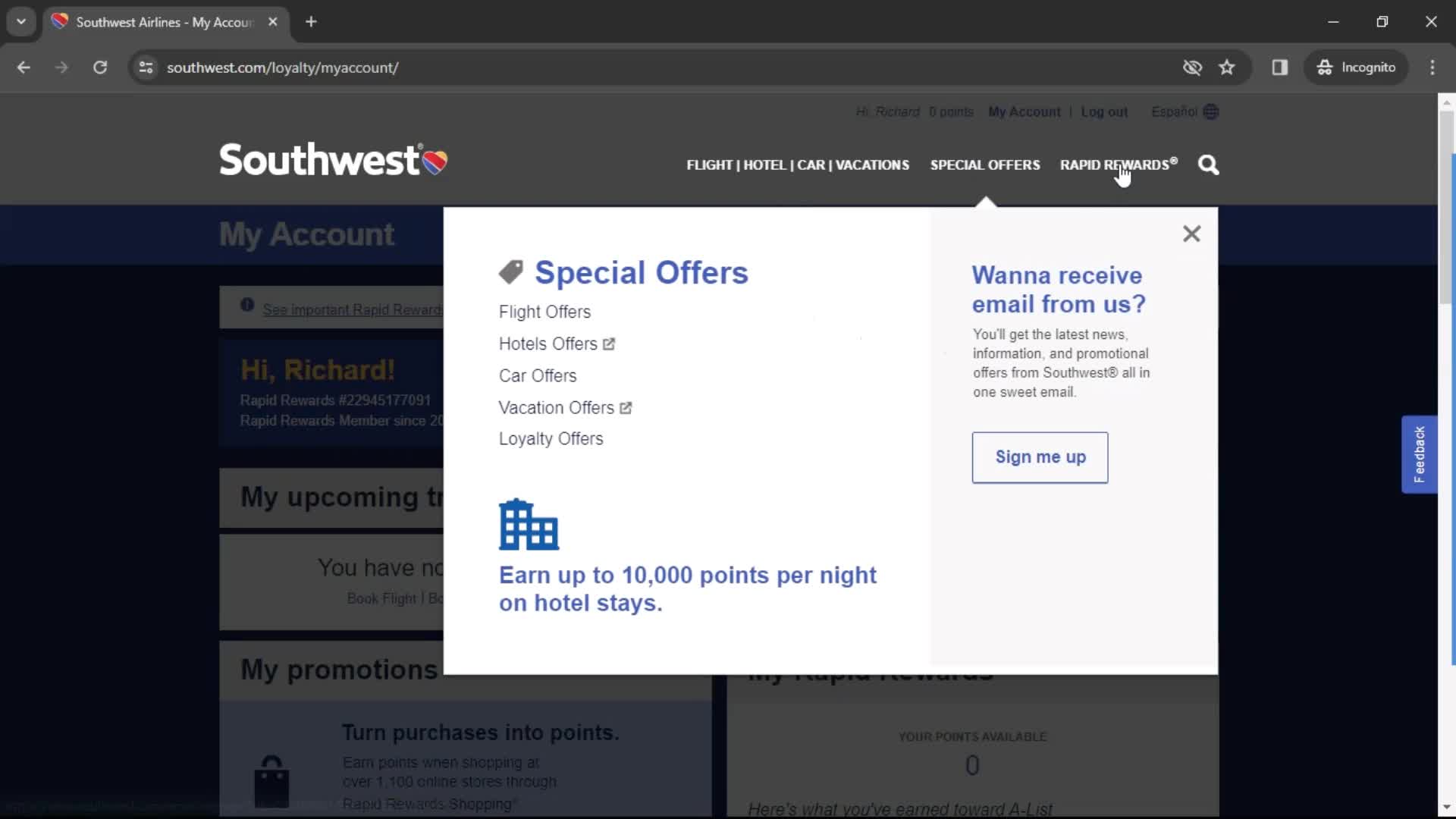This screenshot has width=1456, height=819.
Task: Click RAPID REWARDS navigation tab
Action: tap(1118, 165)
